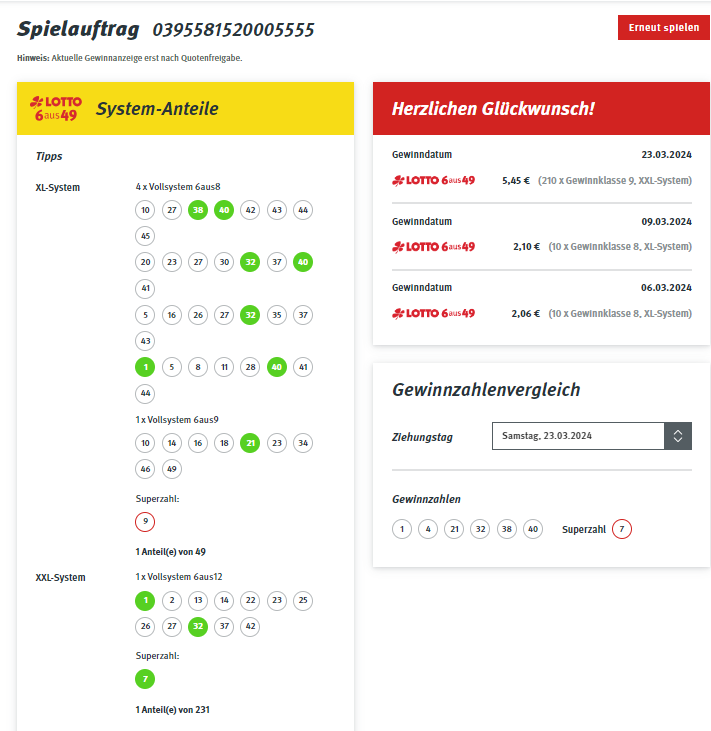Click the number 20 ball
This screenshot has width=711, height=731.
tap(145, 262)
